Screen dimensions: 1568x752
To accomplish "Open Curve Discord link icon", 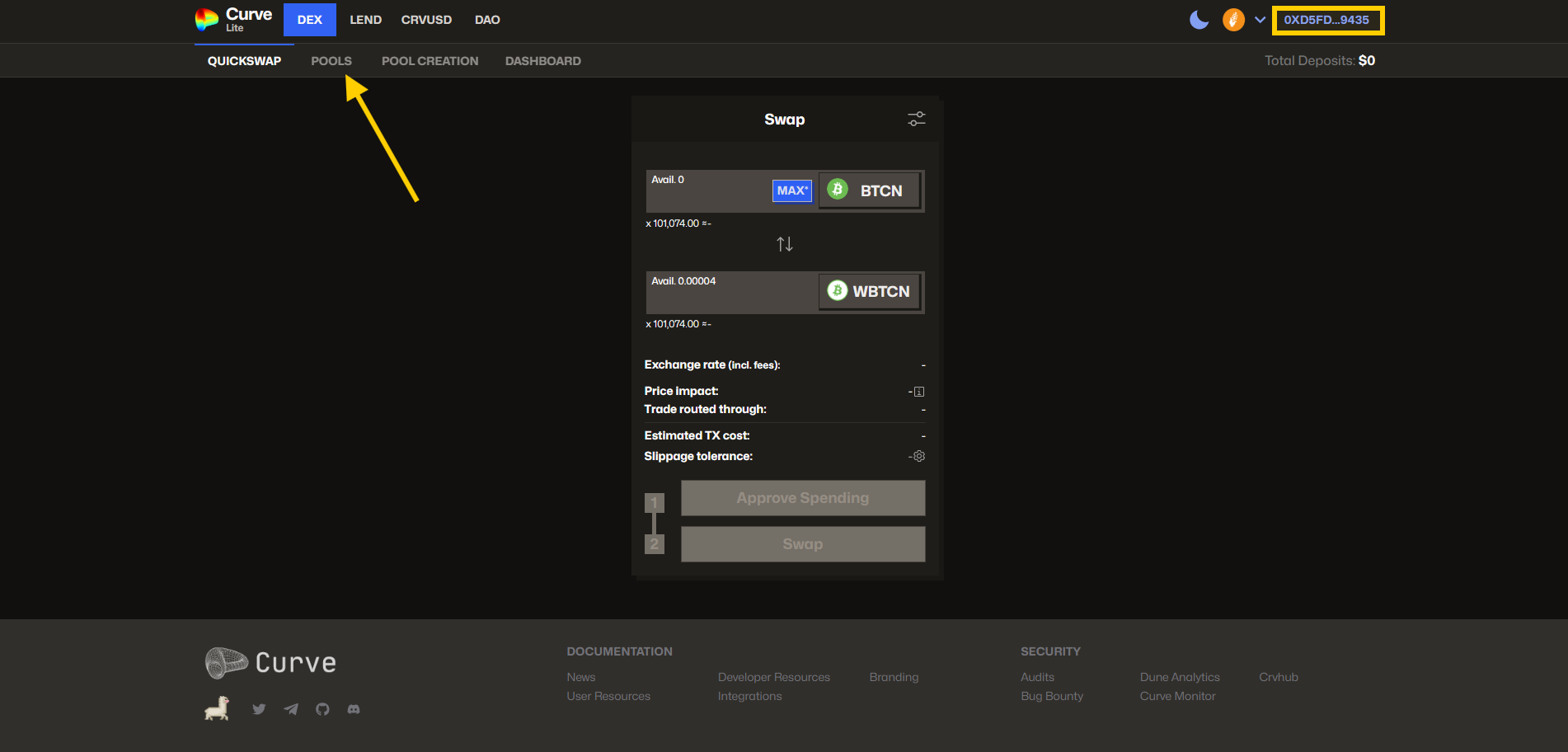I will [354, 709].
